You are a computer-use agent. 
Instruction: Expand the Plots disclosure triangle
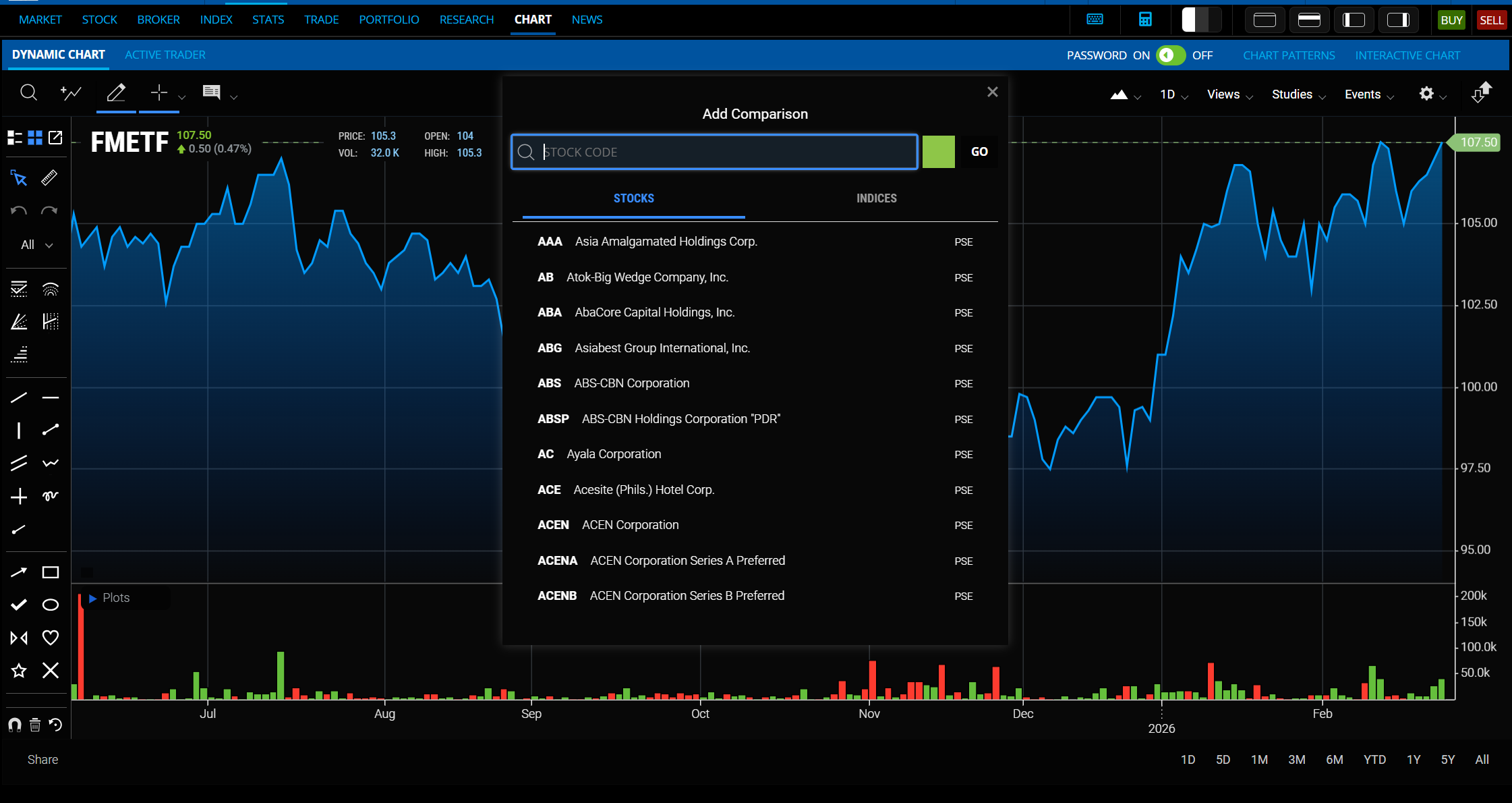(93, 598)
